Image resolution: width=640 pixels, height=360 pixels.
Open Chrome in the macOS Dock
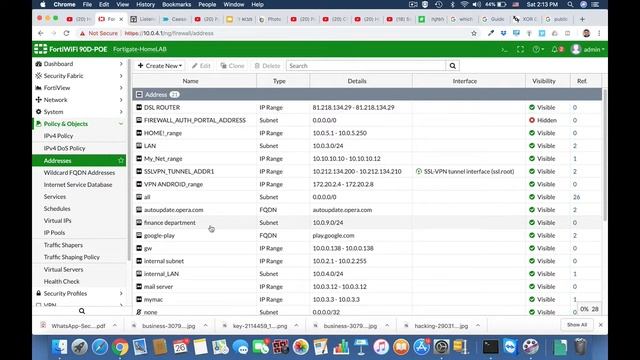(x=120, y=347)
